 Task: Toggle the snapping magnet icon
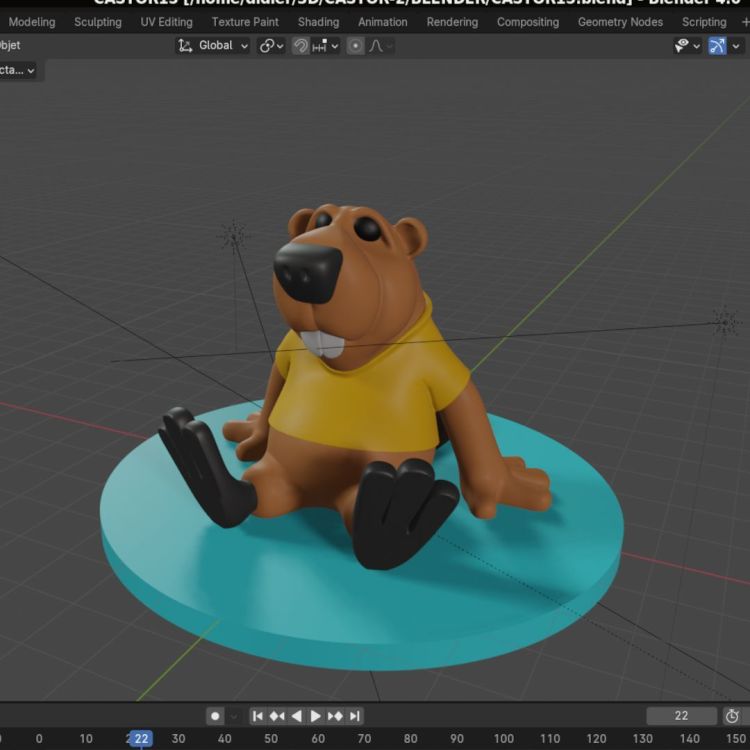point(300,46)
